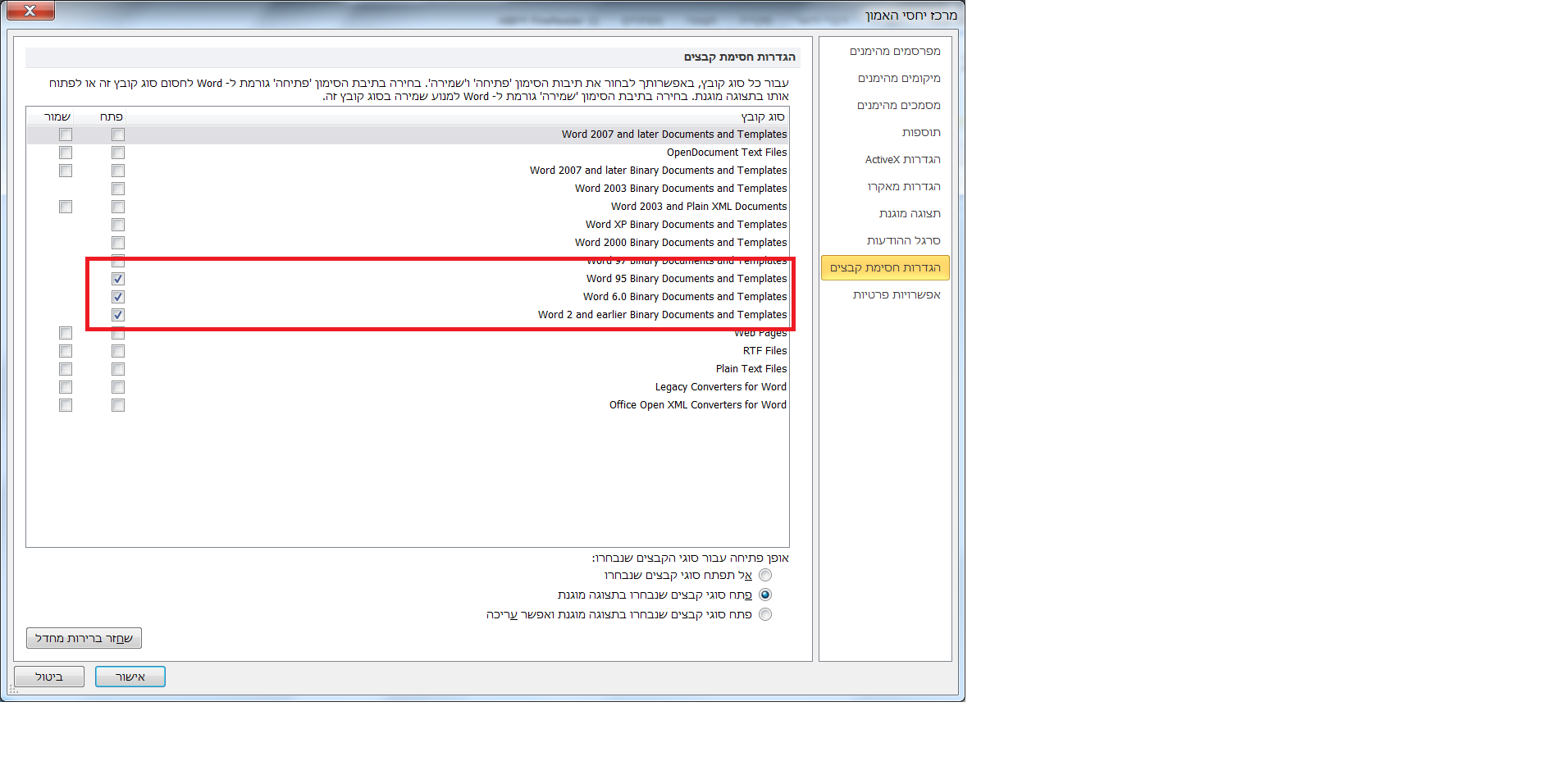Open the מפרסמים מהימנים (Trusted Publishers) section
Image resolution: width=1556 pixels, height=784 pixels.
pyautogui.click(x=895, y=52)
